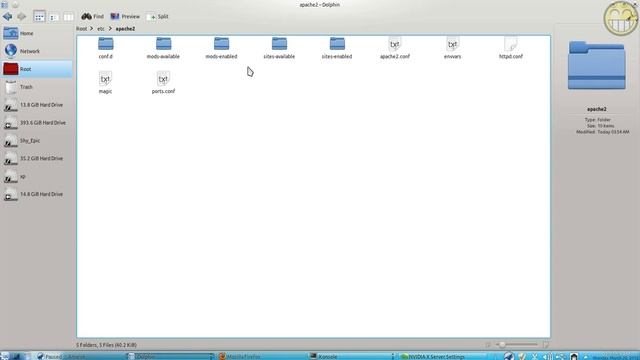Viewport: 640px width, 360px height.
Task: Open Find with the binoculars button
Action: point(93,16)
